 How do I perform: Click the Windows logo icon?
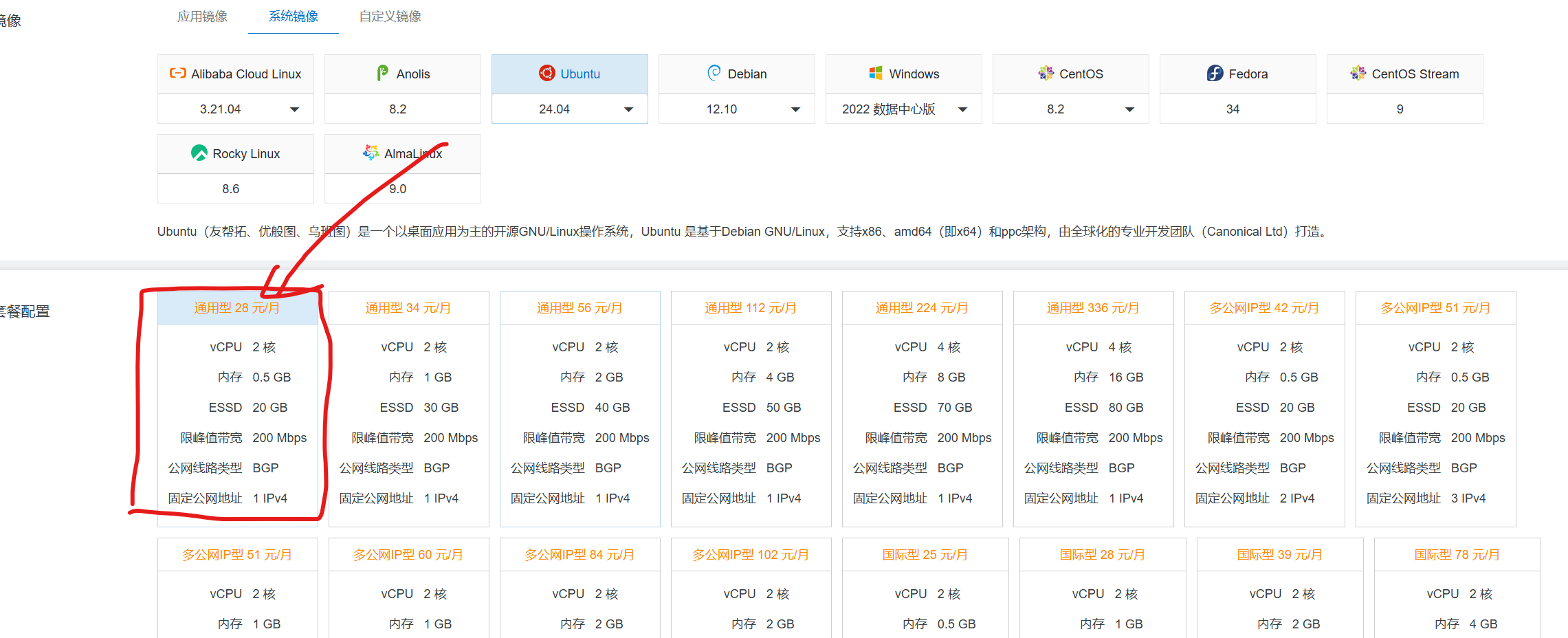pyautogui.click(x=876, y=73)
